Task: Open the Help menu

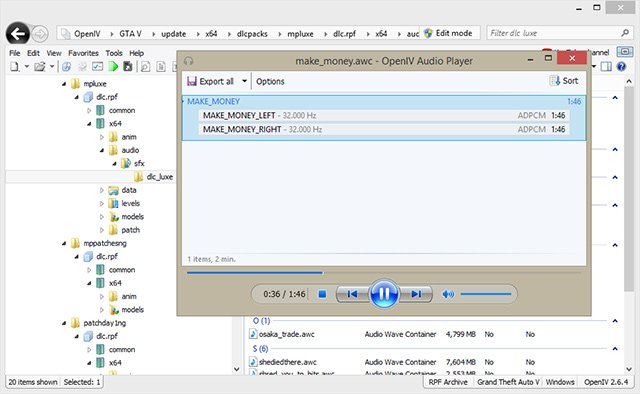Action: pyautogui.click(x=137, y=53)
